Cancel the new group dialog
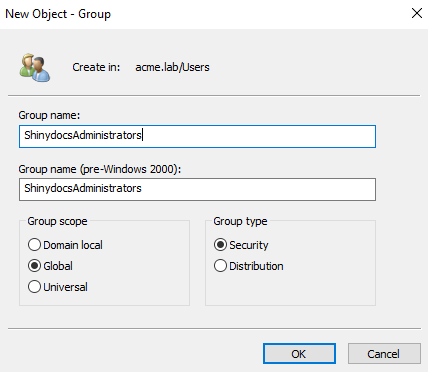The width and height of the screenshot is (428, 372). (x=384, y=354)
